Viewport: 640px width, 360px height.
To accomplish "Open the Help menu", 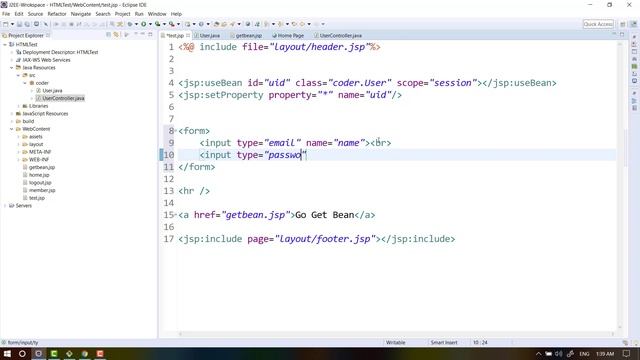I will pos(176,14).
